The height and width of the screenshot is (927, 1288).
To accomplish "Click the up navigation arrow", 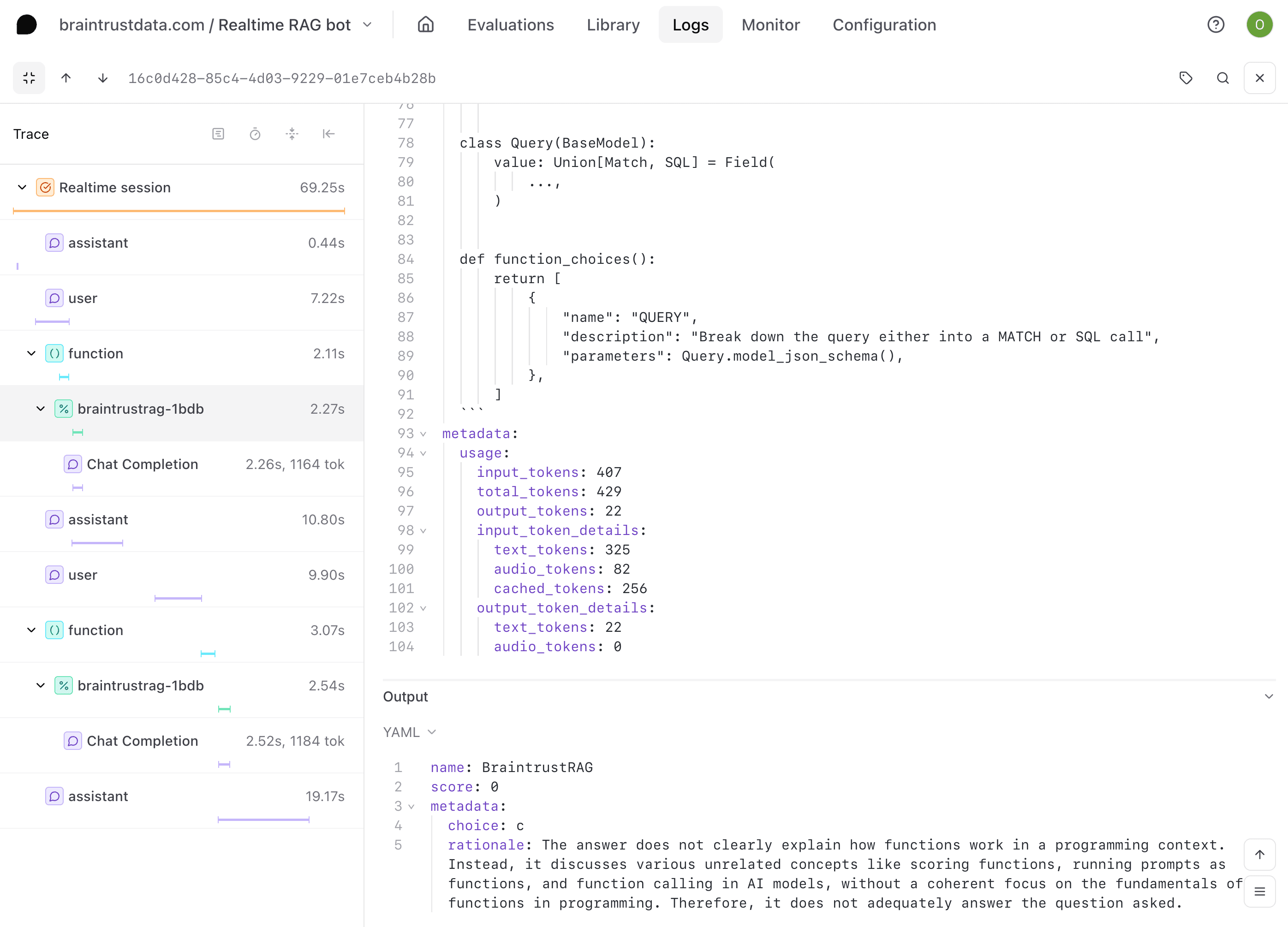I will point(66,78).
